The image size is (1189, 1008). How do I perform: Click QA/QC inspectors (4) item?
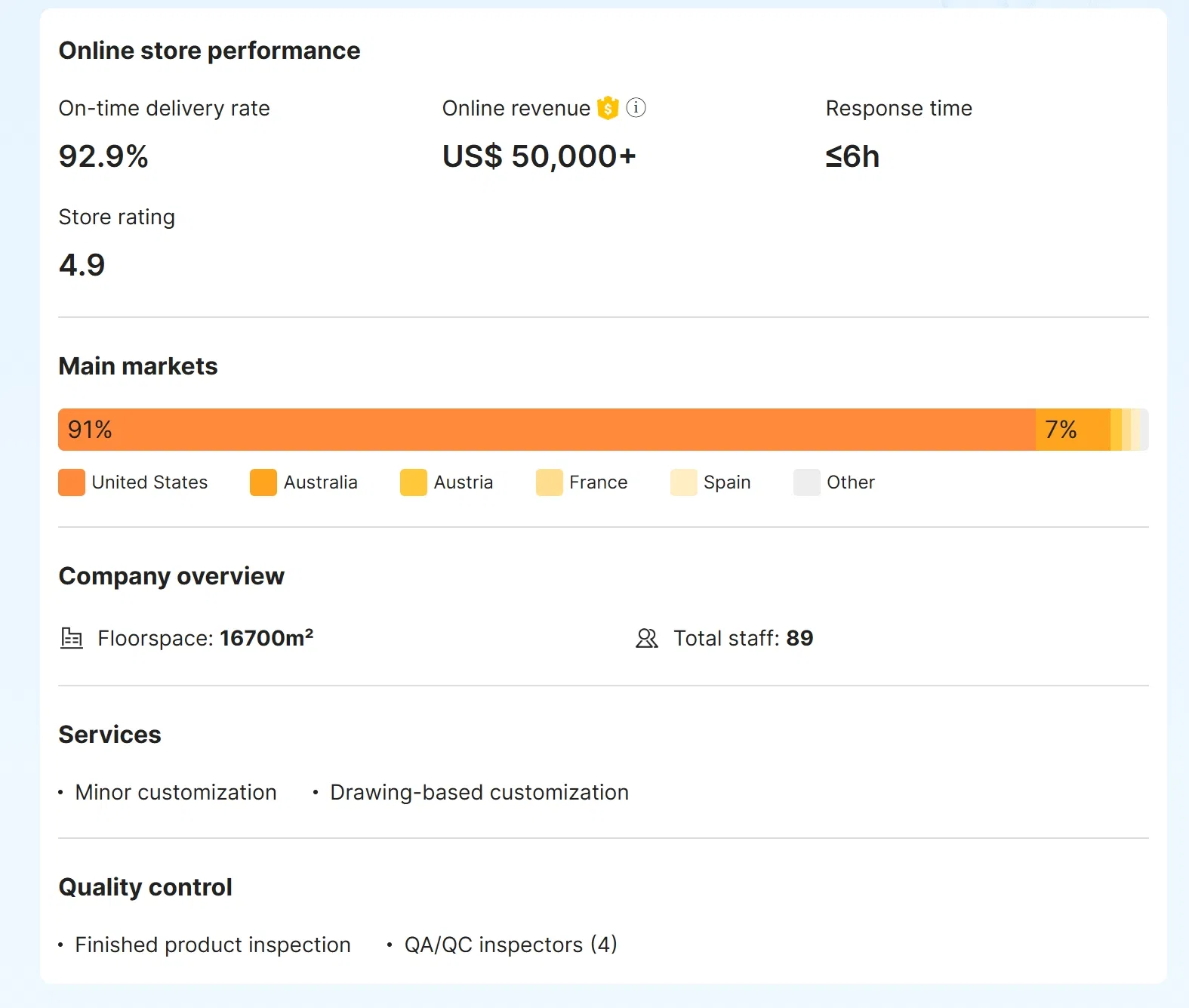[x=510, y=945]
